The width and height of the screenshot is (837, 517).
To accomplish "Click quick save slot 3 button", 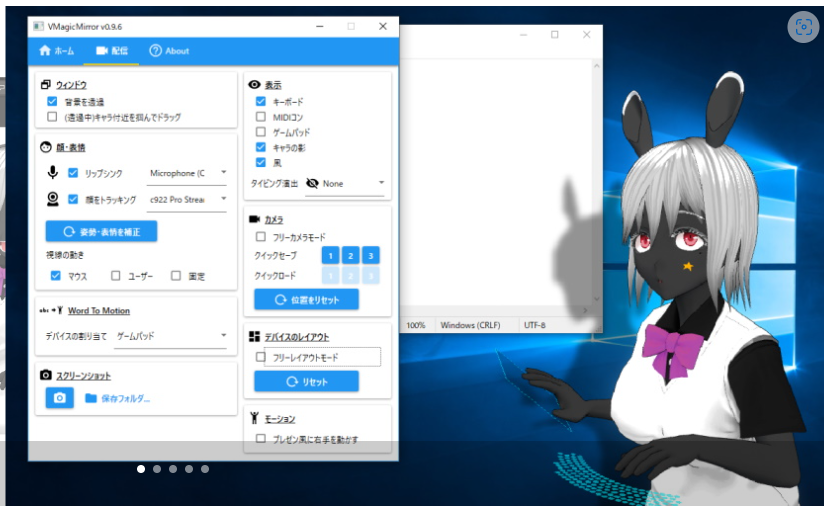I will [370, 255].
